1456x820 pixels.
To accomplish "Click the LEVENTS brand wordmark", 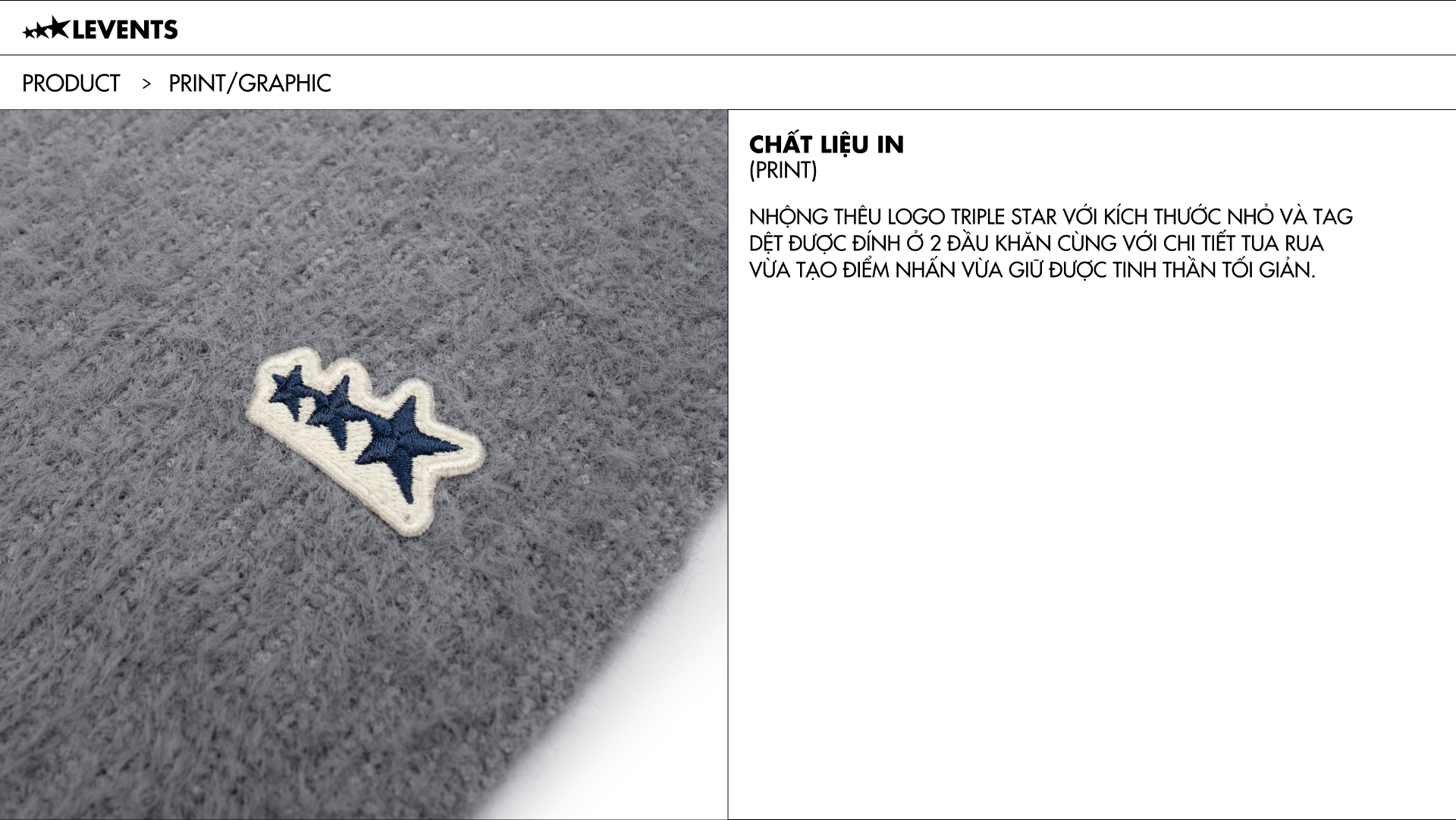I will click(124, 30).
